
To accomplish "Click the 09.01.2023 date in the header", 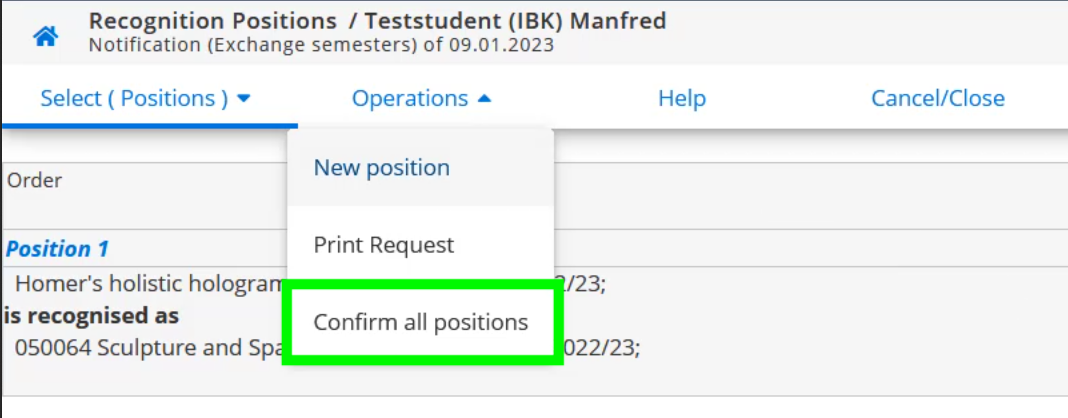I will point(501,46).
